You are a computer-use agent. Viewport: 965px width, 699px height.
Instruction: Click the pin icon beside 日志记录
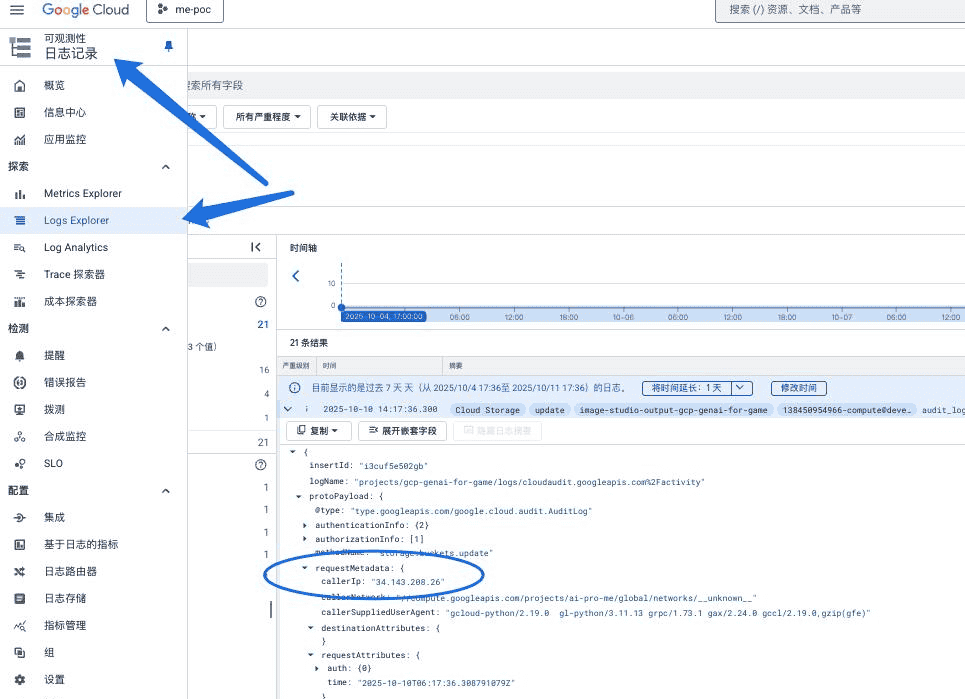click(168, 47)
